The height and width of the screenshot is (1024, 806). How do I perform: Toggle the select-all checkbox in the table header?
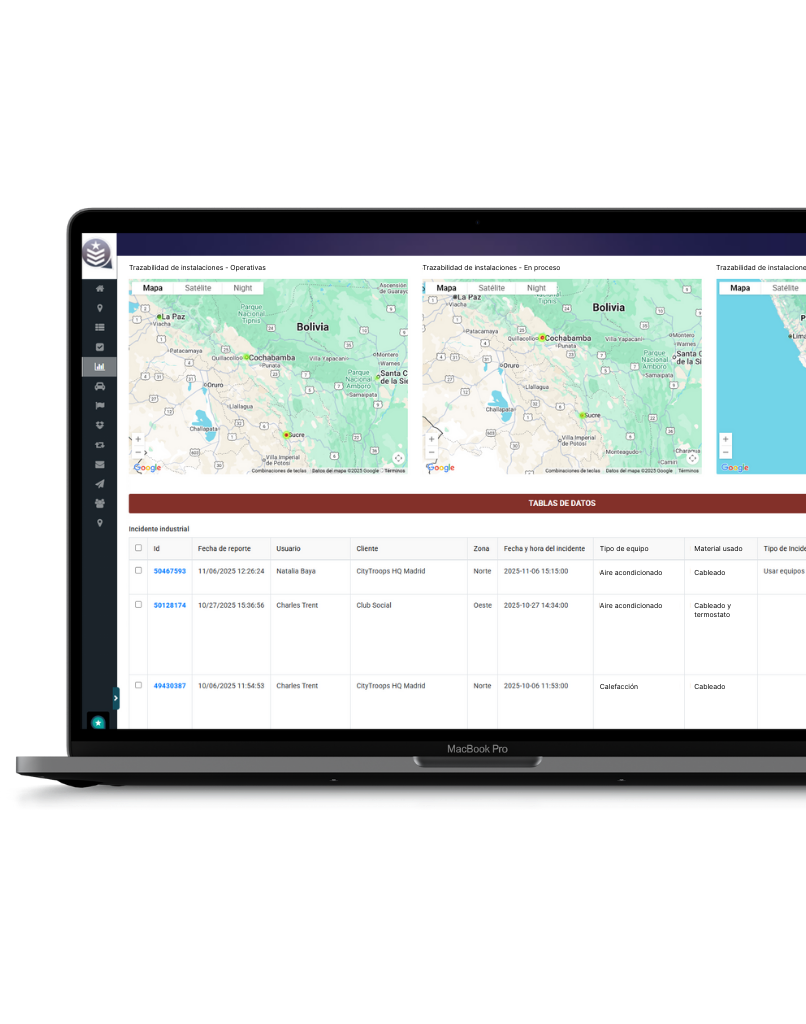click(138, 548)
